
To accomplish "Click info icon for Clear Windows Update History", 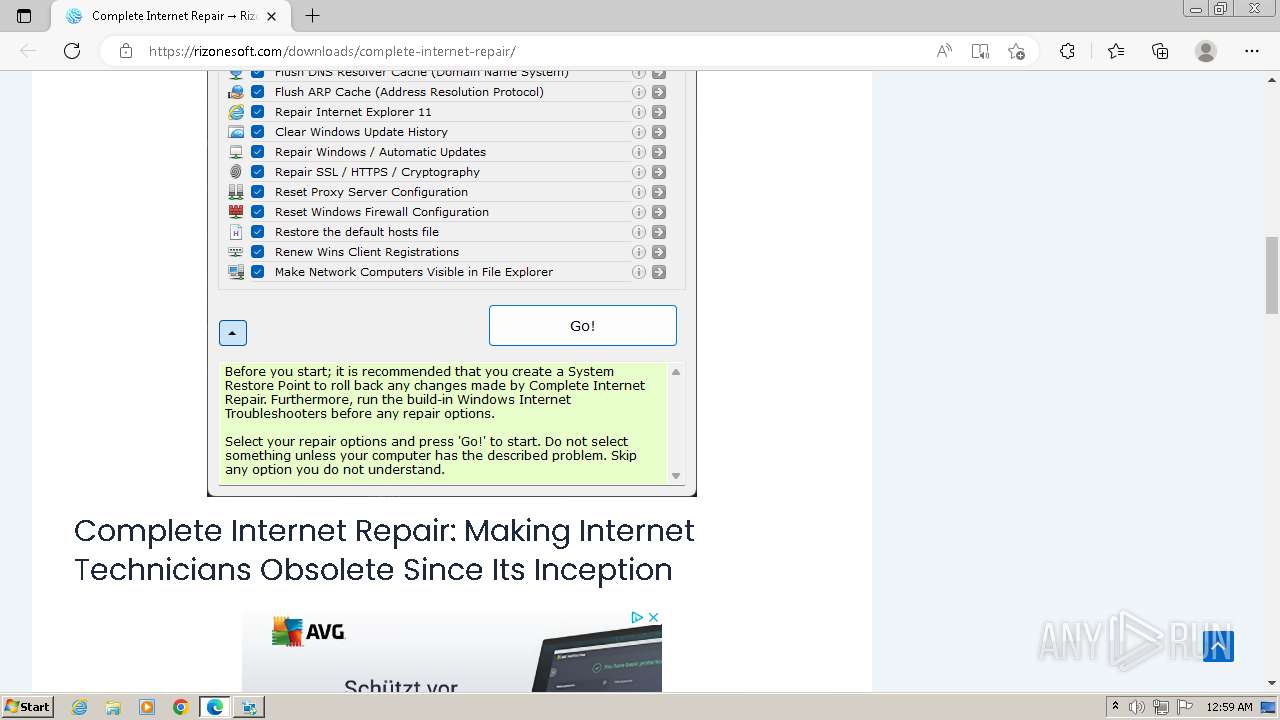I will [639, 132].
